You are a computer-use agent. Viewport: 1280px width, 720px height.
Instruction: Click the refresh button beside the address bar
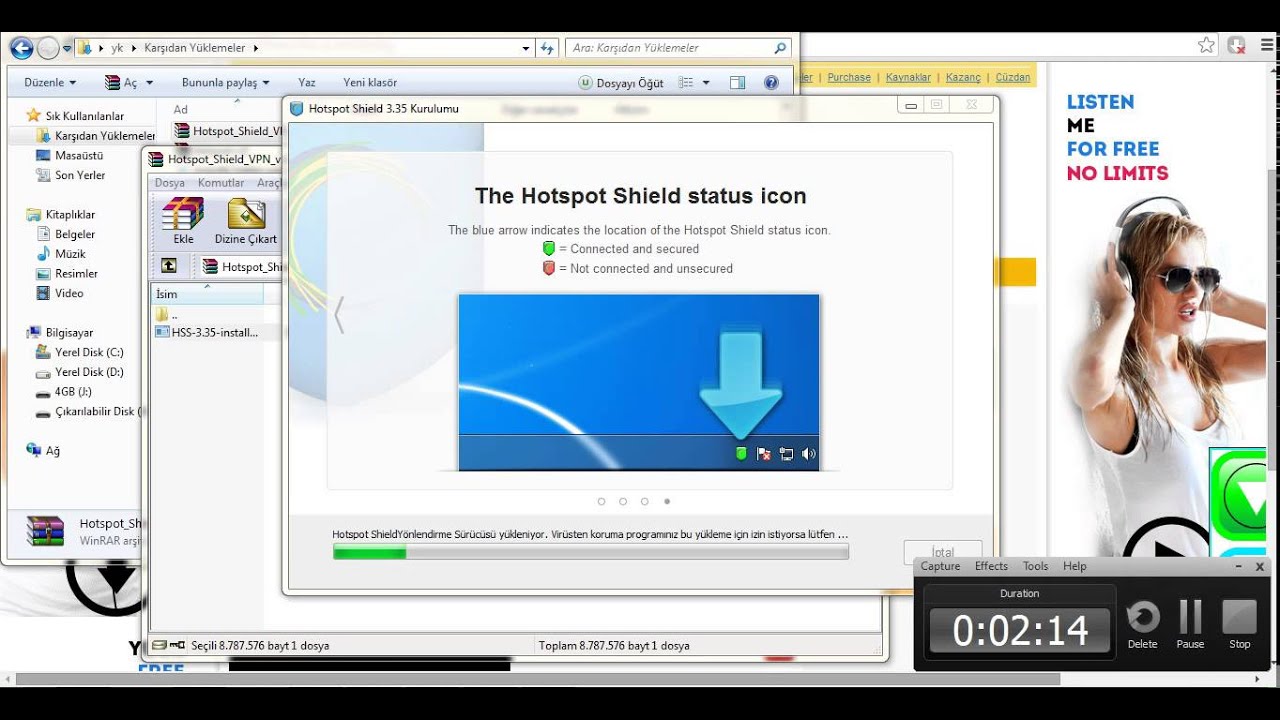pos(547,47)
